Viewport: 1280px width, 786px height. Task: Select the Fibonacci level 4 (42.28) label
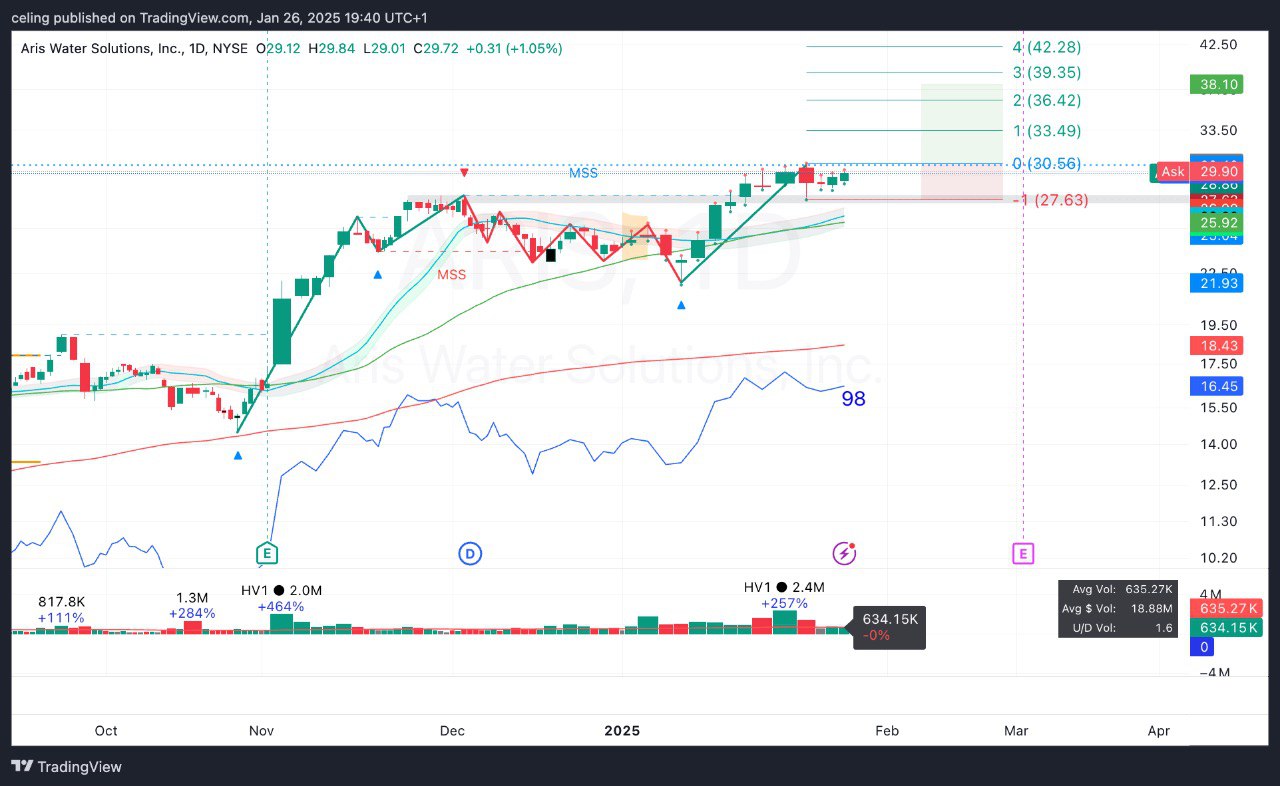coord(1046,47)
